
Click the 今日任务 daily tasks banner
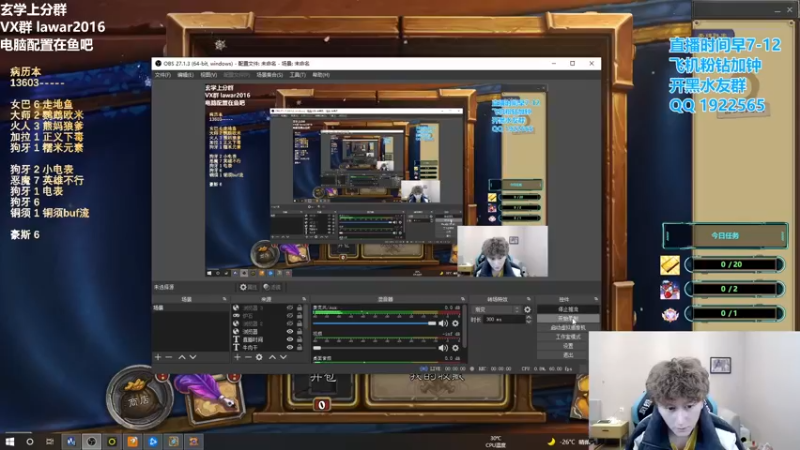725,236
